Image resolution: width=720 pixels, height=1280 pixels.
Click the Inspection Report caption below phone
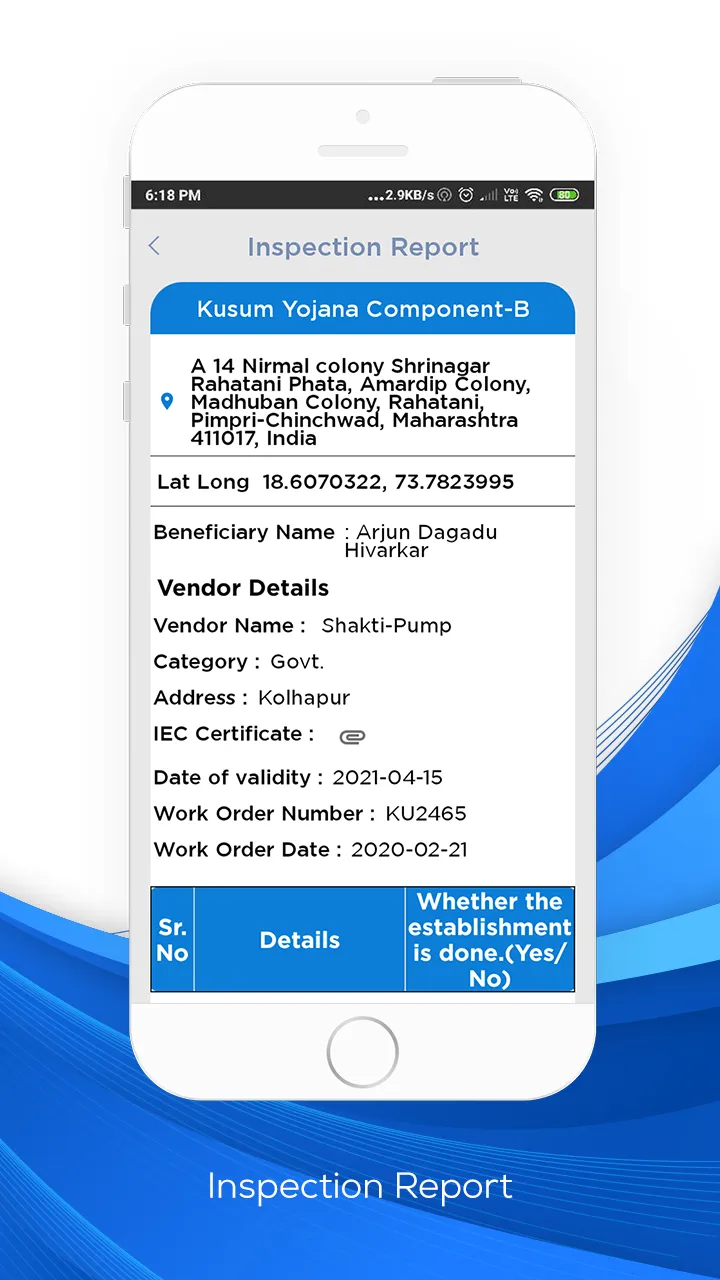click(360, 1187)
